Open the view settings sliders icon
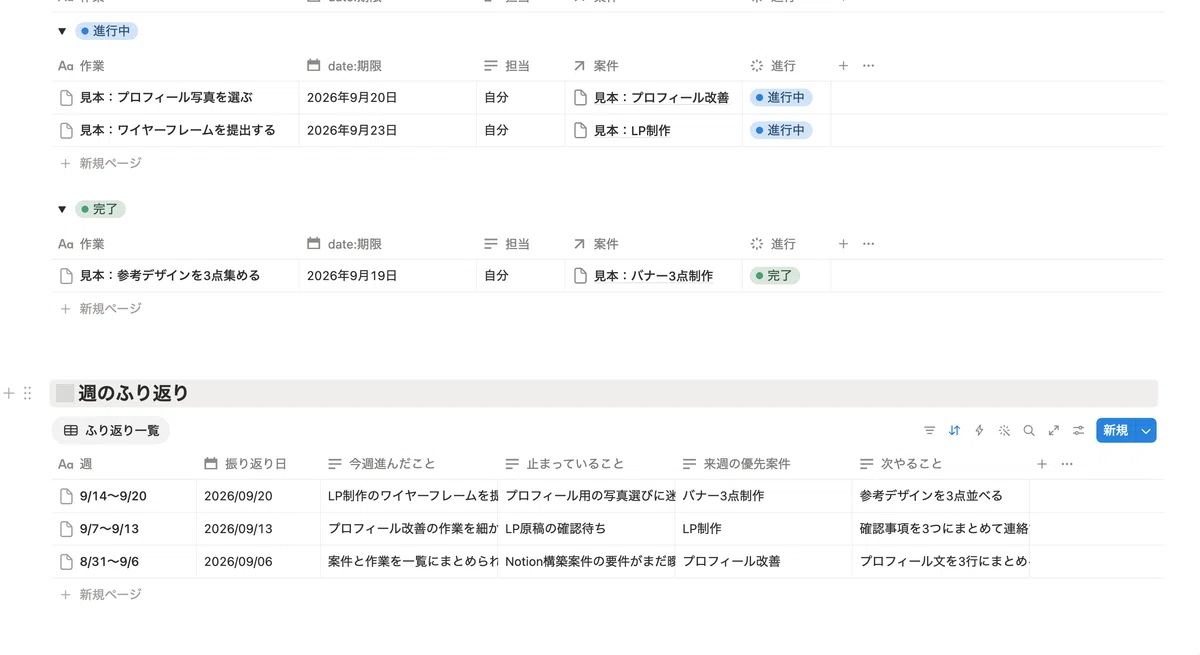This screenshot has height=655, width=1200. [x=1079, y=431]
